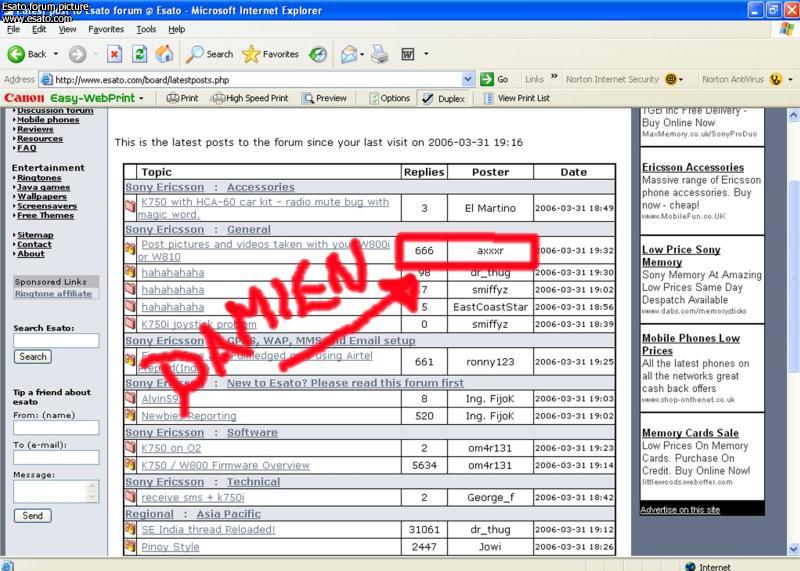Open Canon Preview
This screenshot has width=800, height=571.
click(x=324, y=98)
